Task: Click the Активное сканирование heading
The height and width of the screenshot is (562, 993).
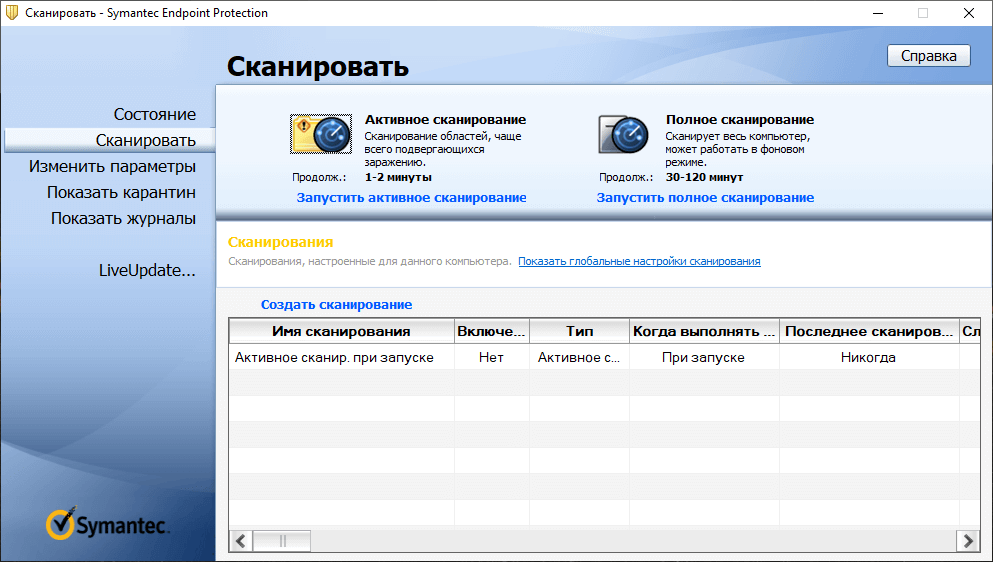Action: pos(445,120)
